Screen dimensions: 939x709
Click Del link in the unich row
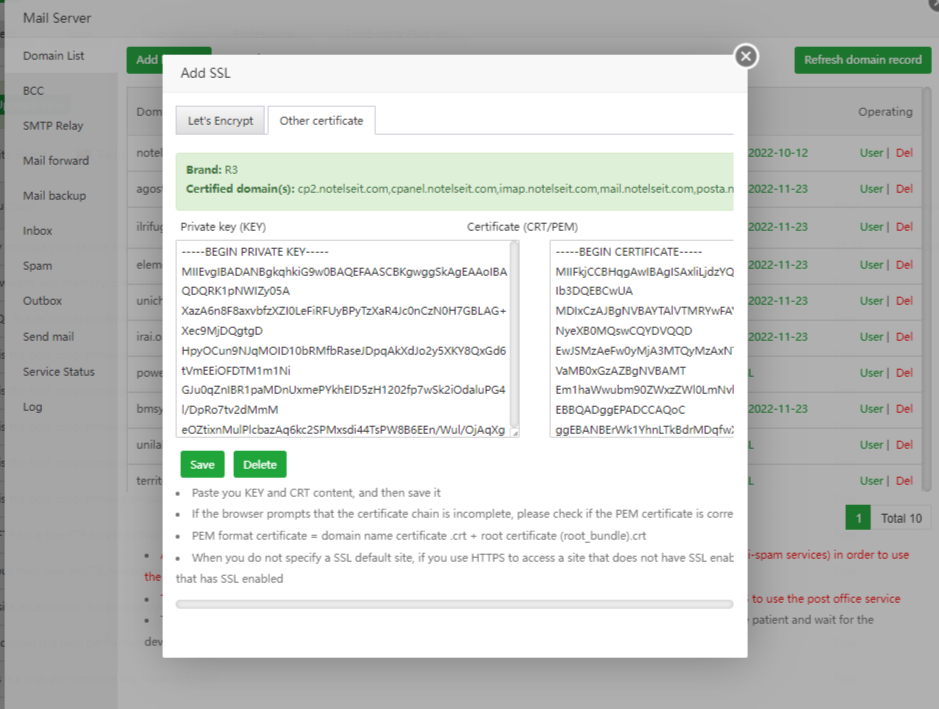[x=904, y=301]
